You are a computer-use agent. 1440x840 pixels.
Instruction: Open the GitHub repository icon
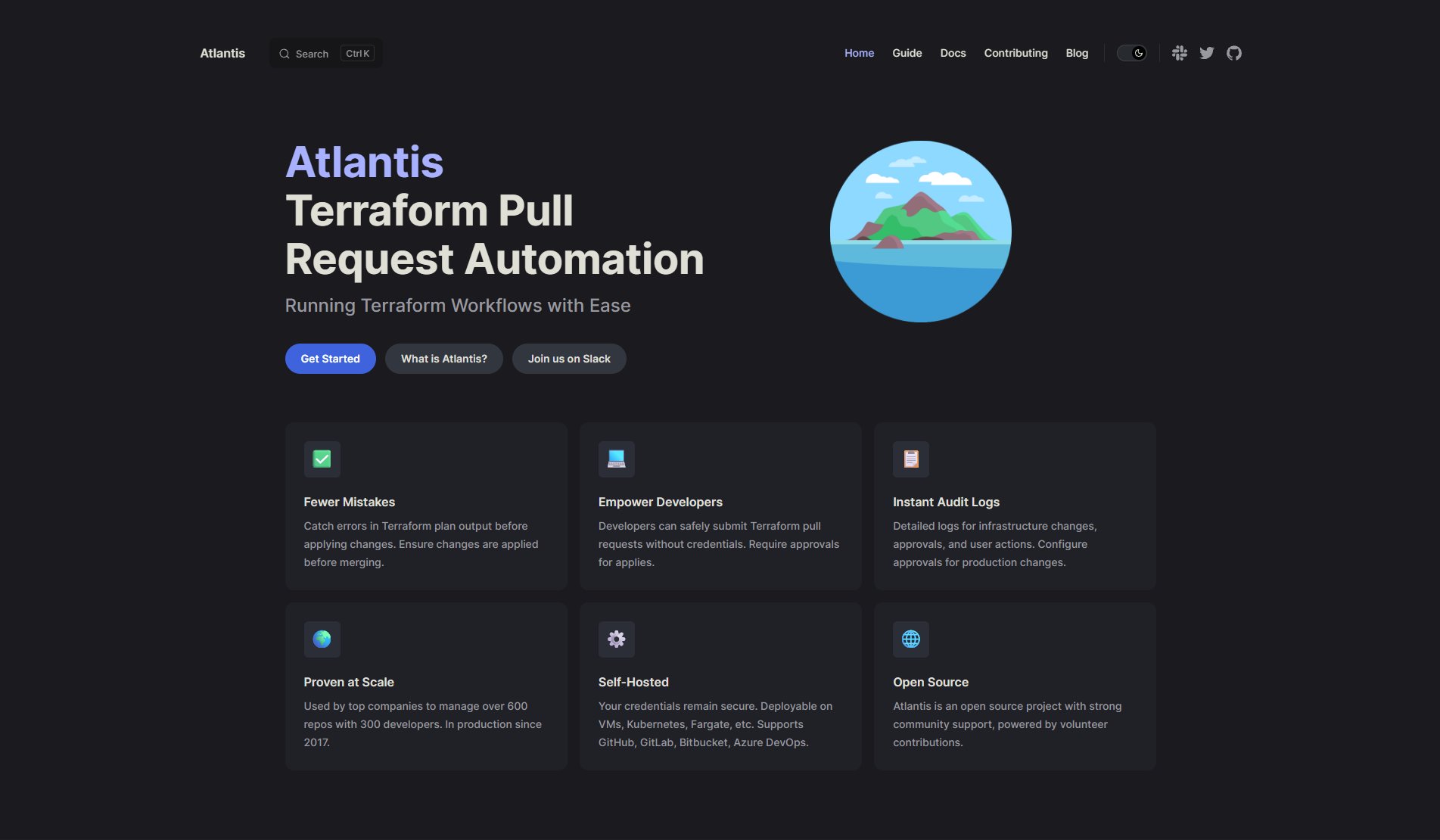tap(1234, 53)
